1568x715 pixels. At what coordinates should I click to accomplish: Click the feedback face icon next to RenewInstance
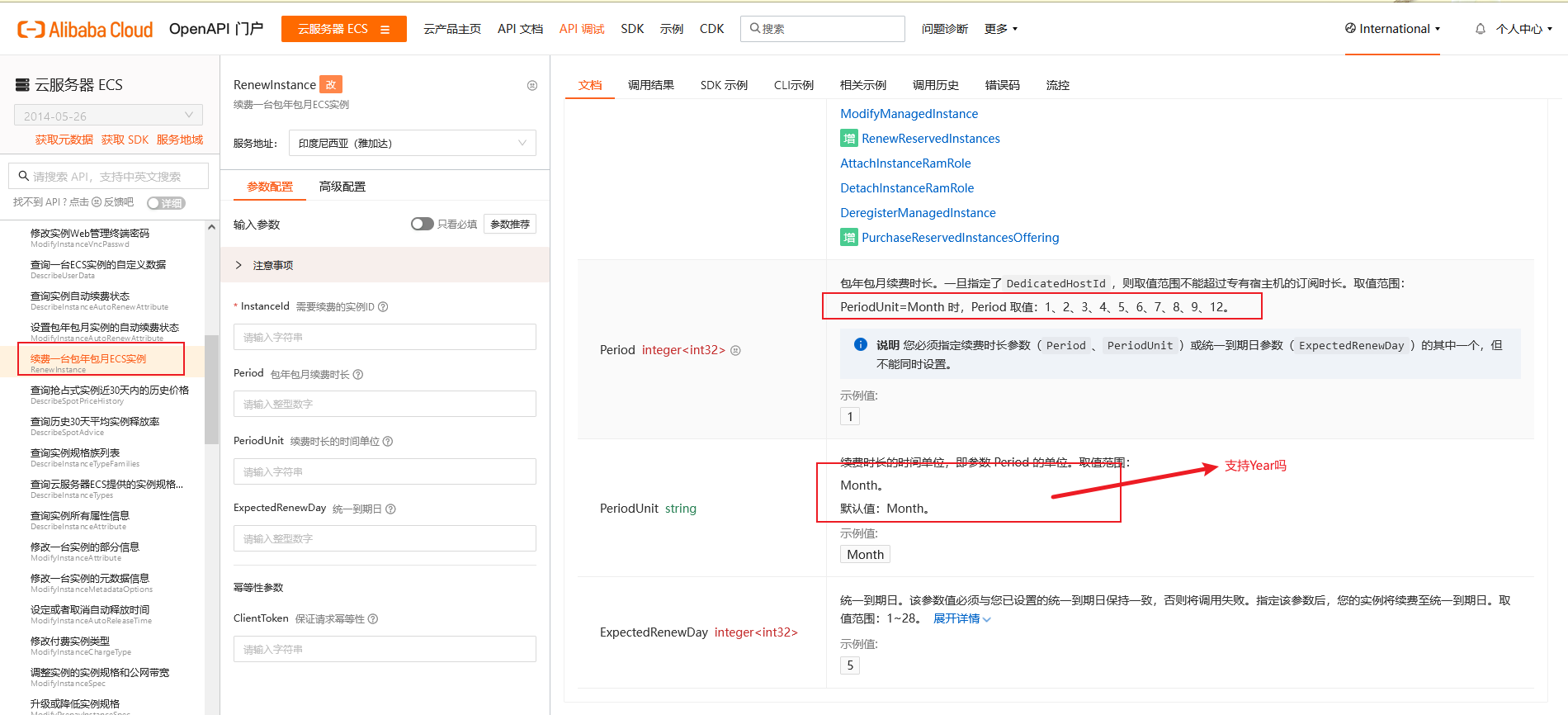(532, 85)
